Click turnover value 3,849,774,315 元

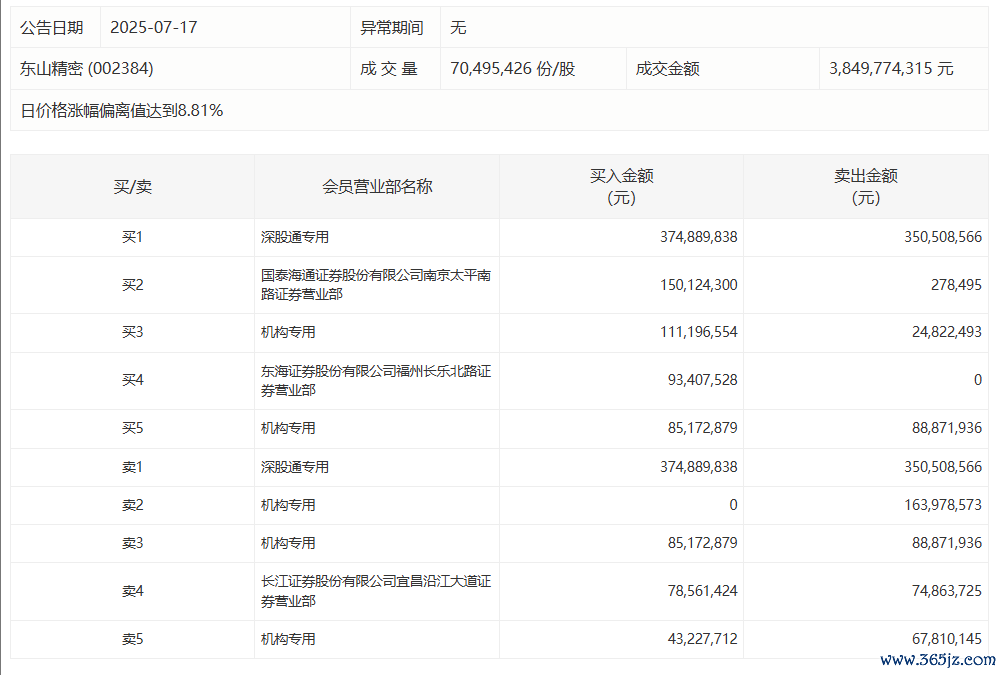[x=891, y=68]
